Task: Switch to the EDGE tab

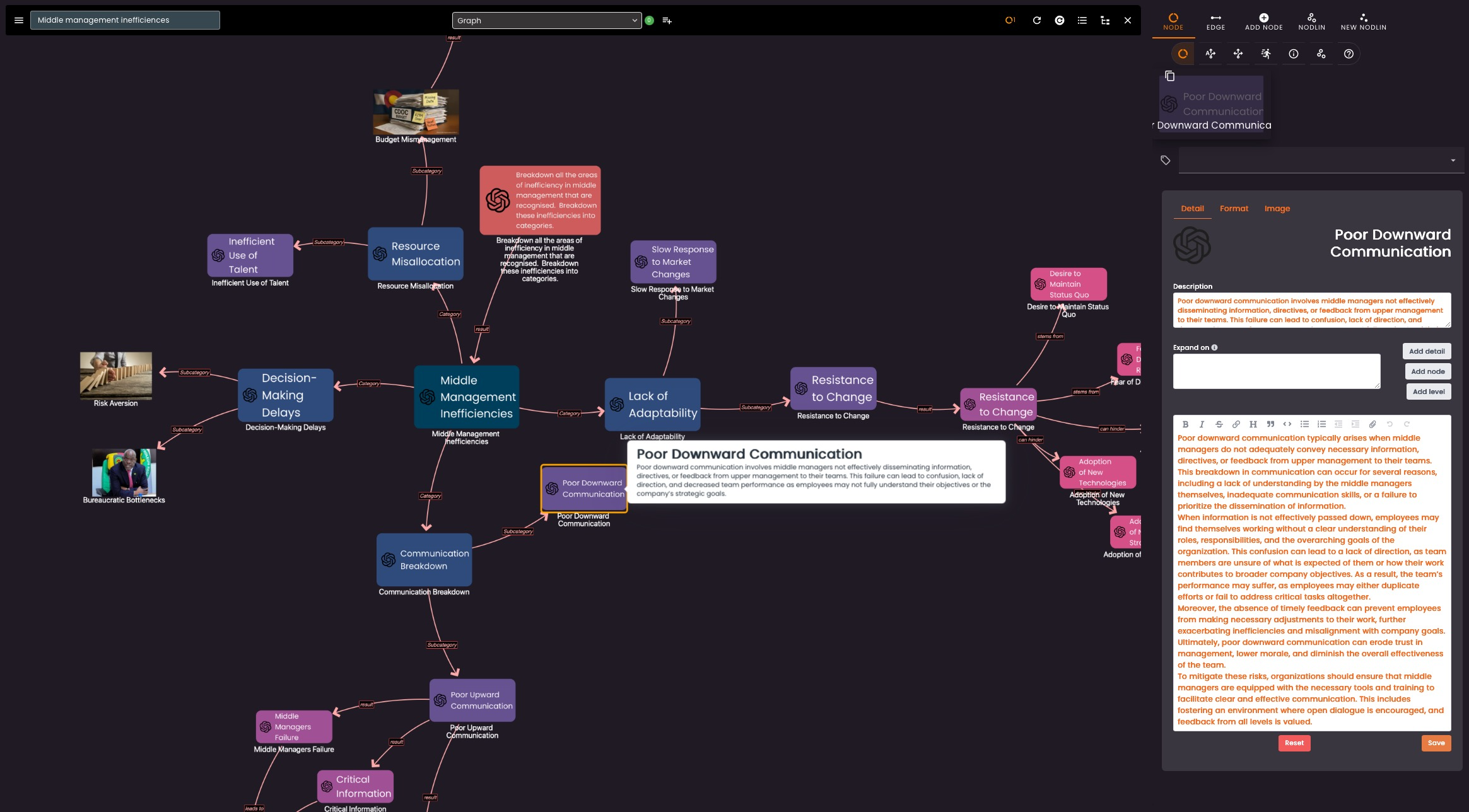Action: [1215, 21]
